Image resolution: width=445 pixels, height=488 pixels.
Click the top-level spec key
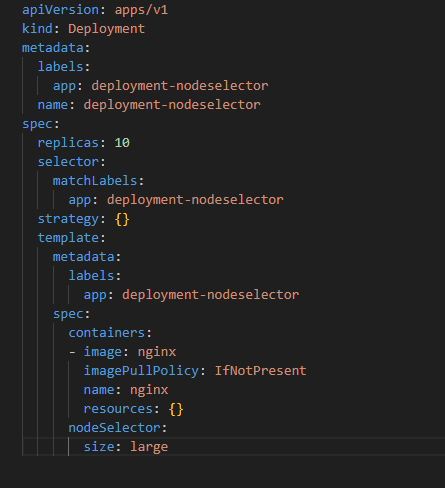(x=37, y=124)
